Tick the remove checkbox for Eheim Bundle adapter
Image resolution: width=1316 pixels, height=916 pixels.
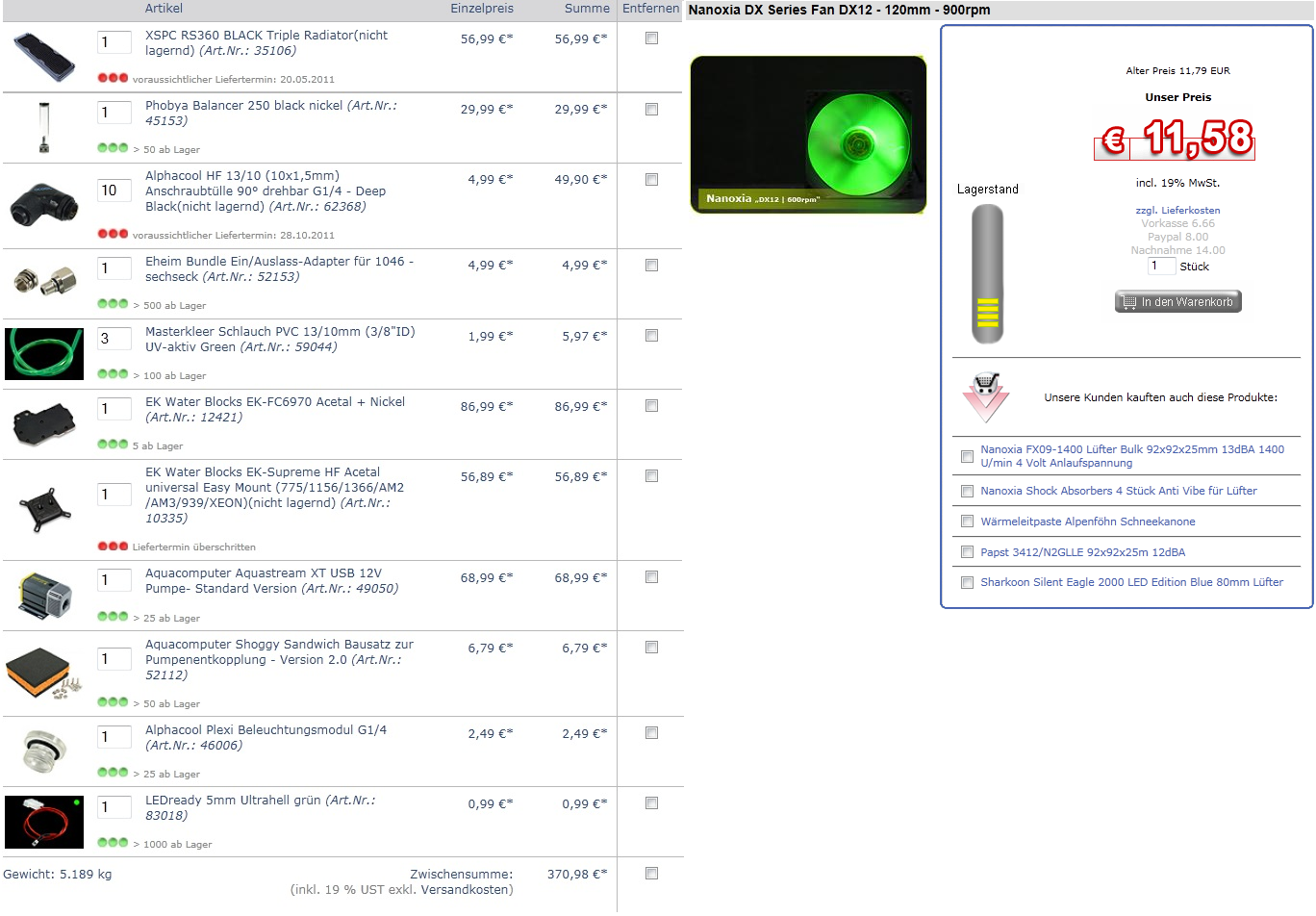[x=651, y=265]
